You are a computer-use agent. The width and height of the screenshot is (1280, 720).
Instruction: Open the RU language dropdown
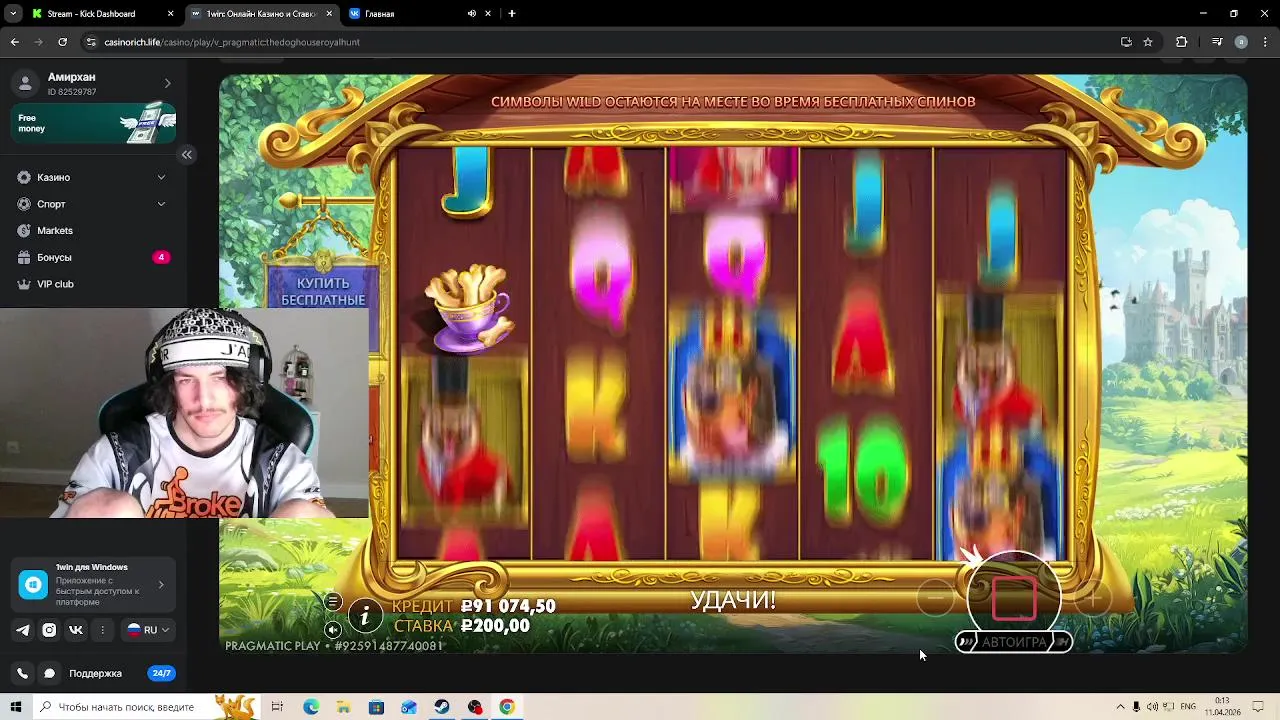[x=147, y=630]
